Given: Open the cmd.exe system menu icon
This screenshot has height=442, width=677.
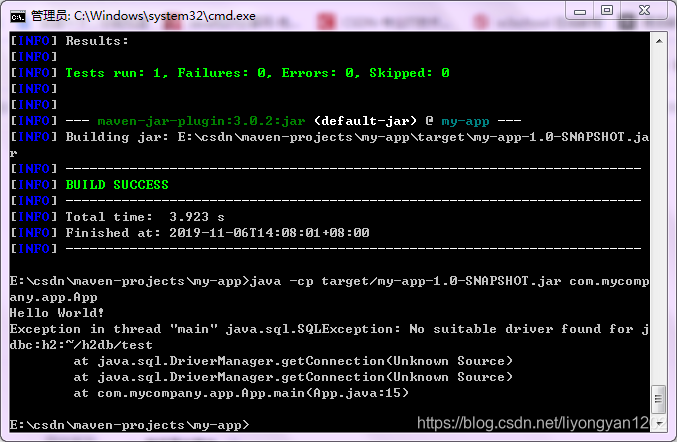Looking at the screenshot, I should point(18,17).
